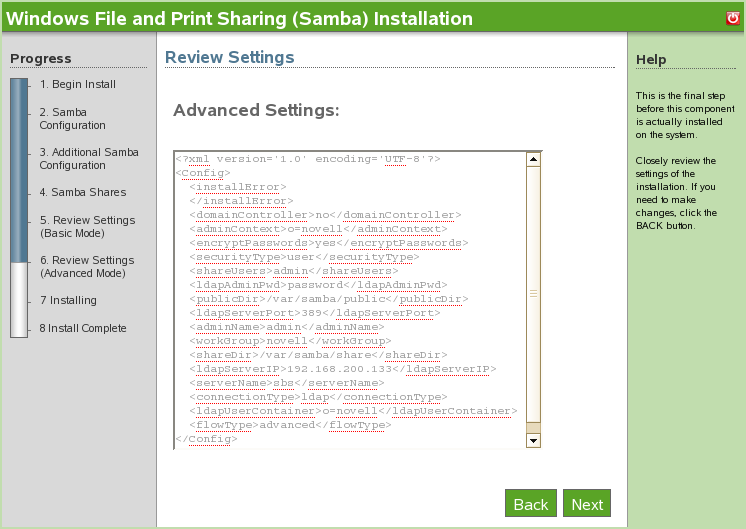This screenshot has width=746, height=529.
Task: Click the scrollbar thumb in settings box
Action: (x=533, y=294)
